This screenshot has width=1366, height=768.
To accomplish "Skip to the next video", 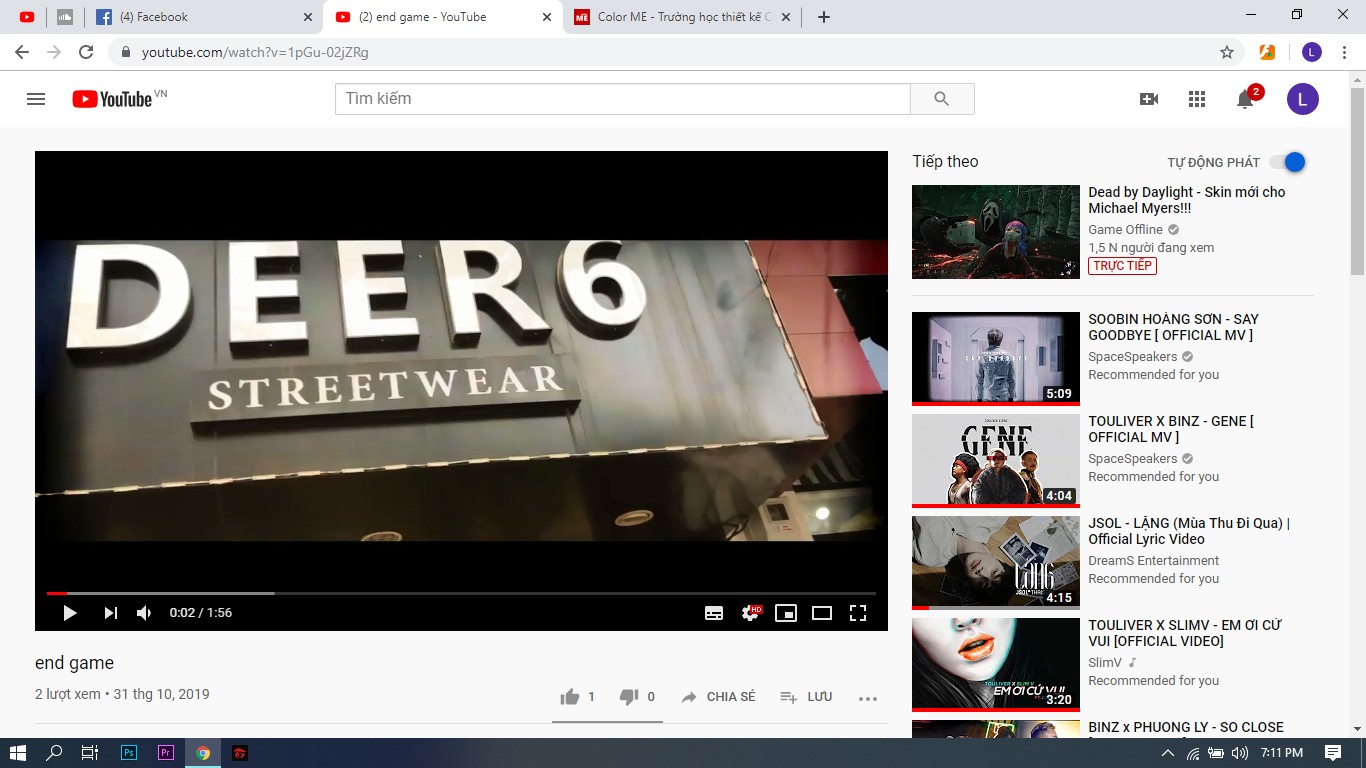I will [x=110, y=613].
